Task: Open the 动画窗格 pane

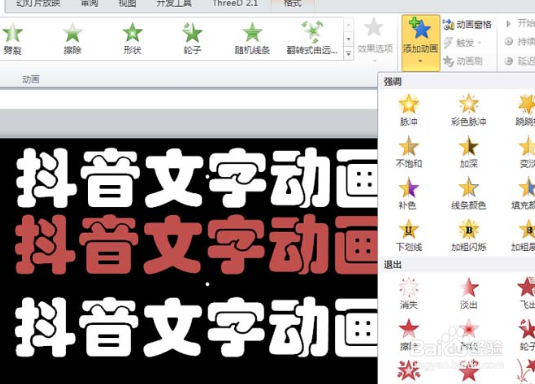Action: (467, 24)
